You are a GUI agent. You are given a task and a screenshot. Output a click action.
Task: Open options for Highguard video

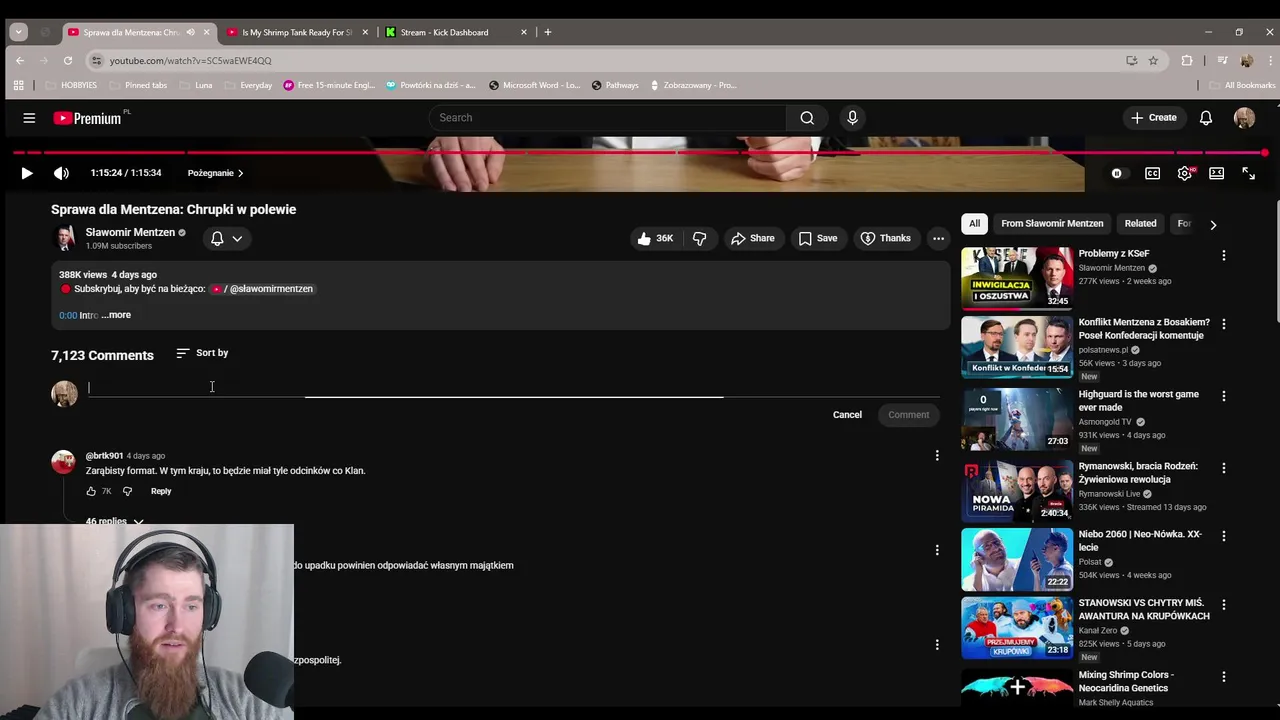tap(1223, 396)
